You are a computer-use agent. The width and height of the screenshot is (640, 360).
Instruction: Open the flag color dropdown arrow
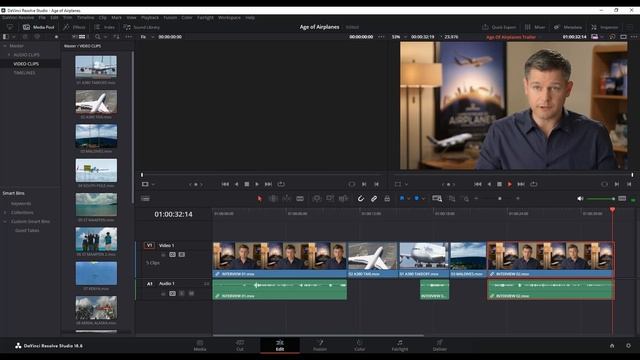pos(409,199)
